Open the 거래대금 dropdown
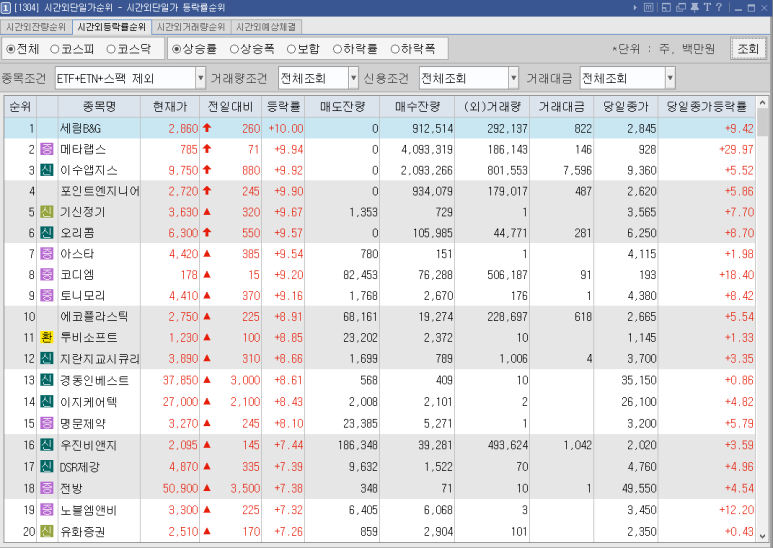Image resolution: width=773 pixels, height=548 pixels. (x=669, y=78)
